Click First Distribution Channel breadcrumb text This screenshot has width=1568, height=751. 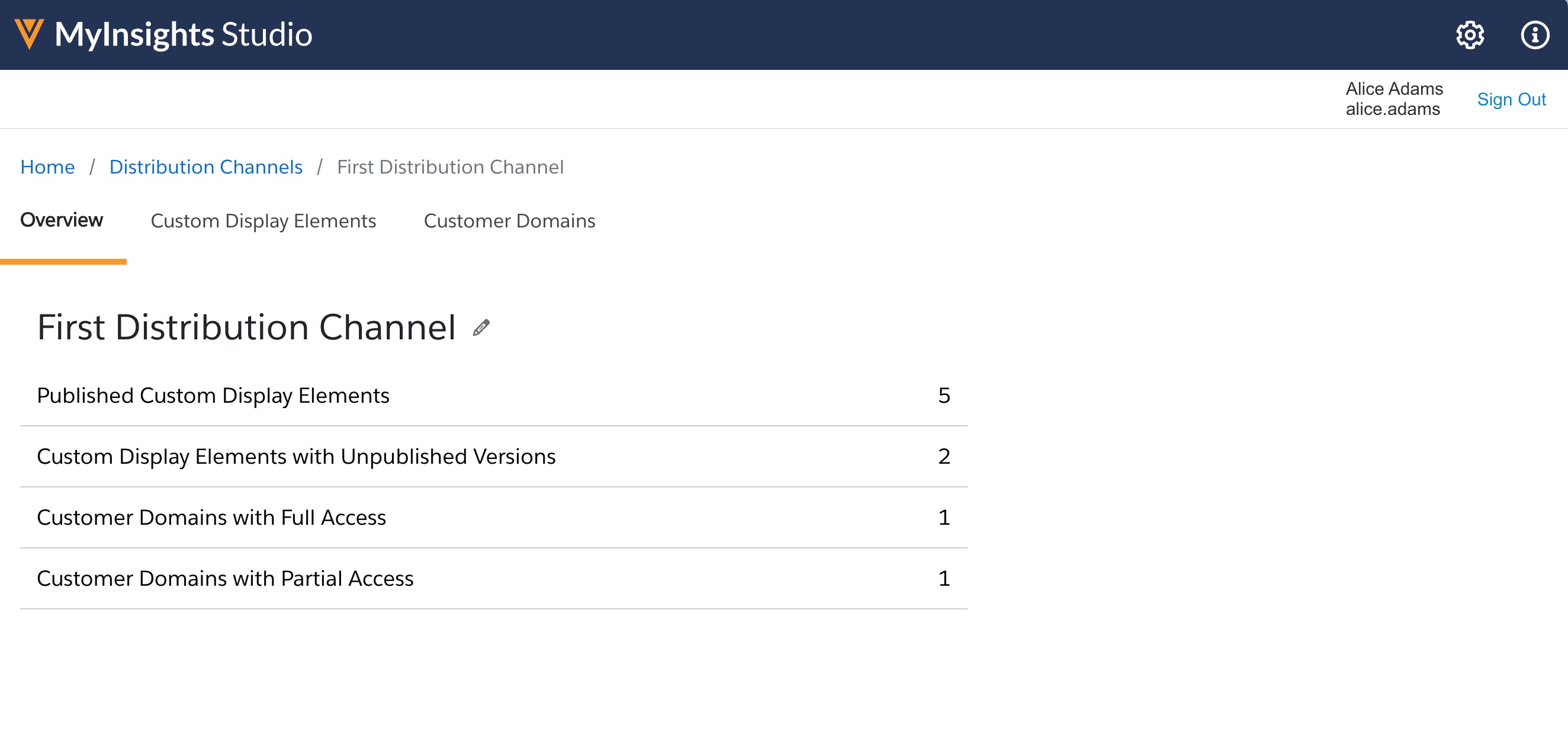[450, 167]
